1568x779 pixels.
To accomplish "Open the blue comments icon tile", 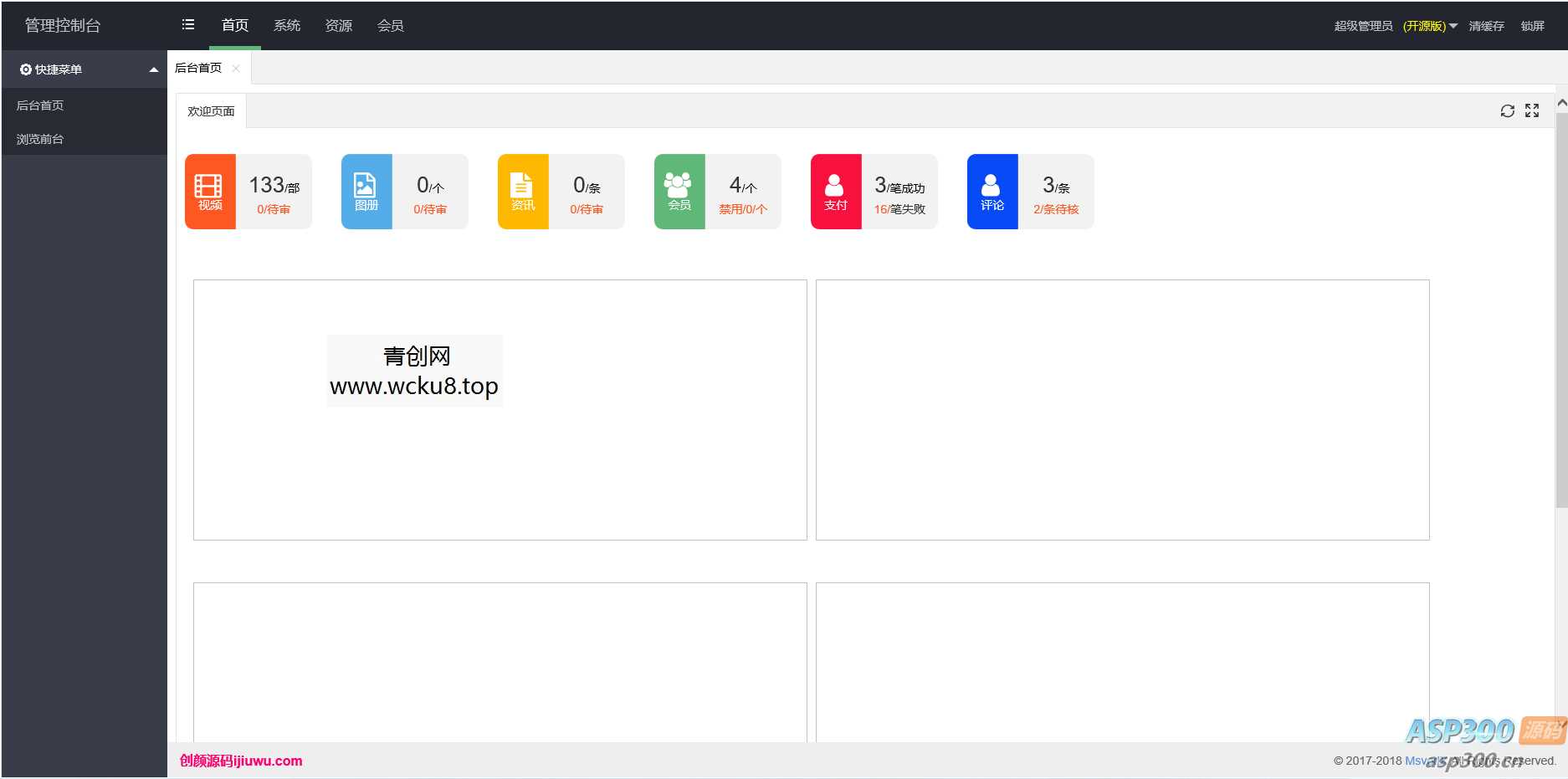I will click(992, 191).
